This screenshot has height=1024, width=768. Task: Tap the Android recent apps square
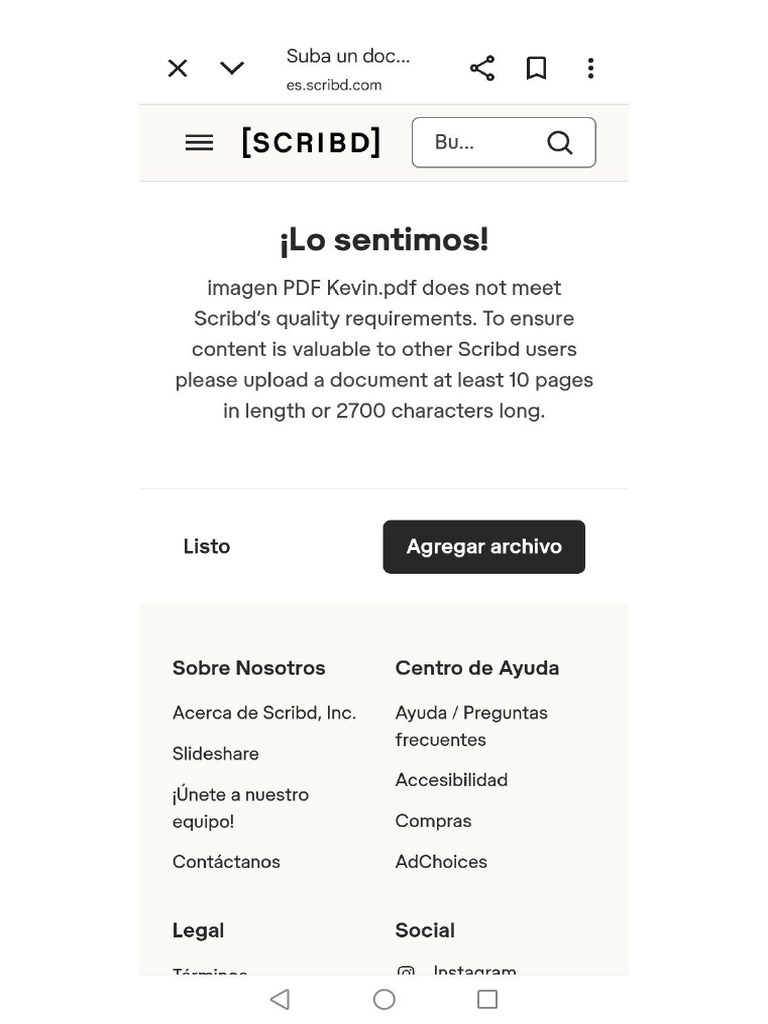487,999
